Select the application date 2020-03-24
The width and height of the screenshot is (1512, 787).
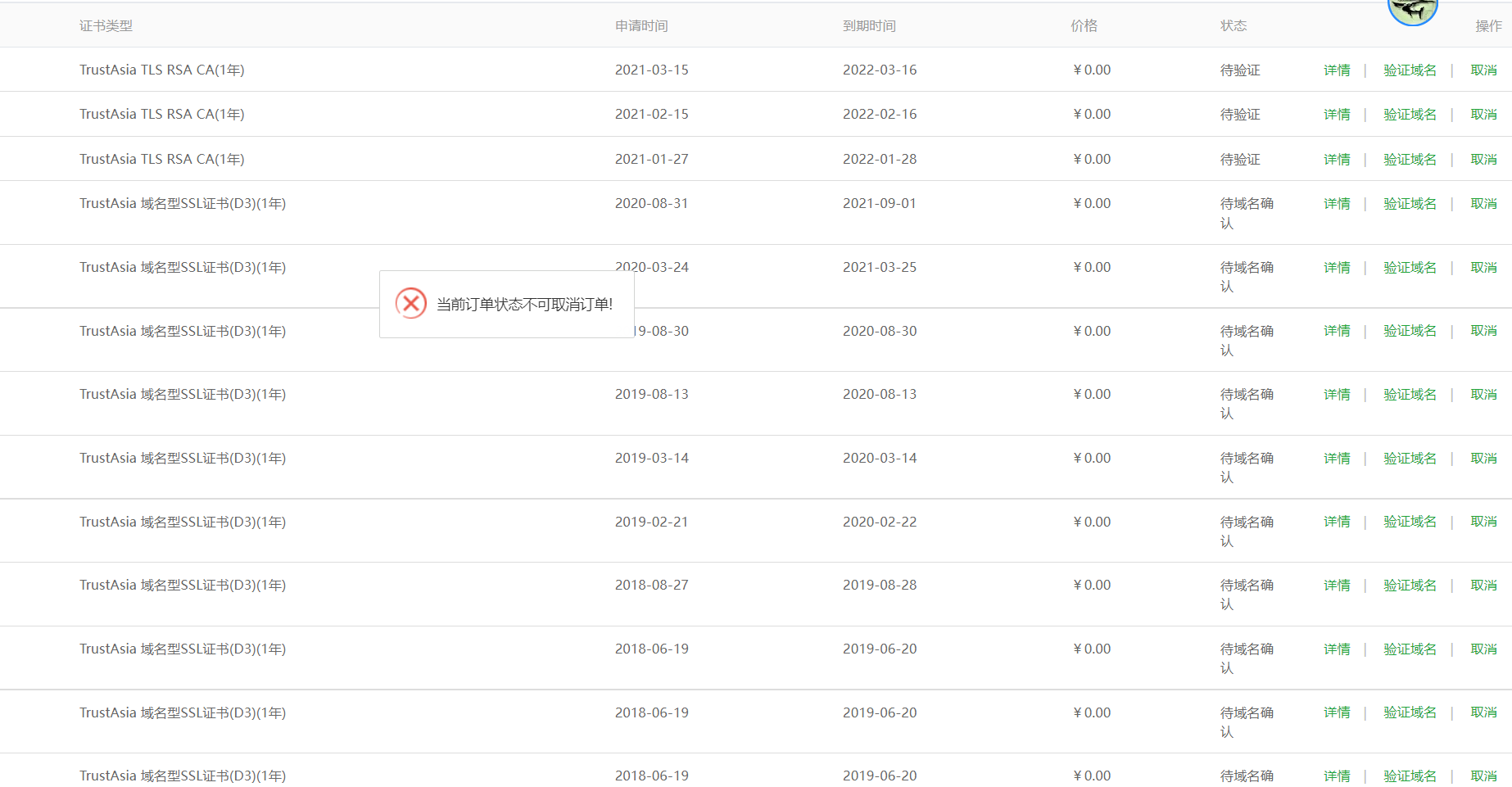point(652,267)
